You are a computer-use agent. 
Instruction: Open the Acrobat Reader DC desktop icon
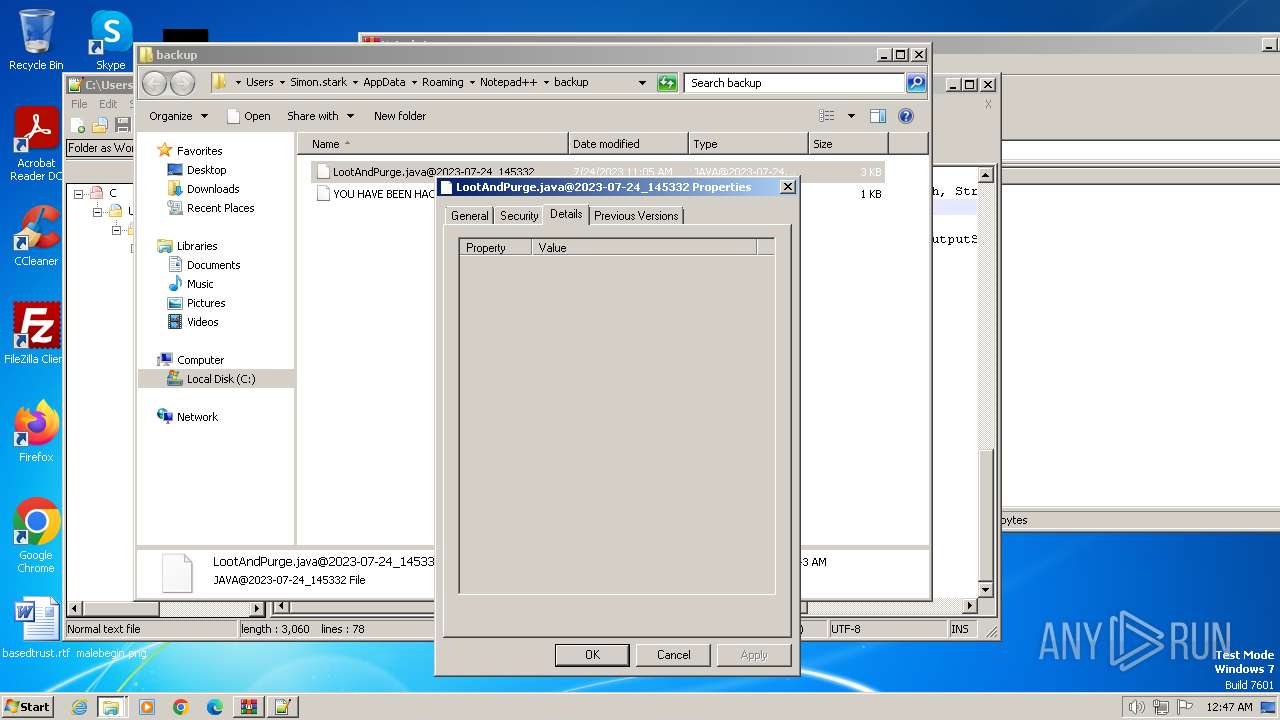pyautogui.click(x=36, y=144)
